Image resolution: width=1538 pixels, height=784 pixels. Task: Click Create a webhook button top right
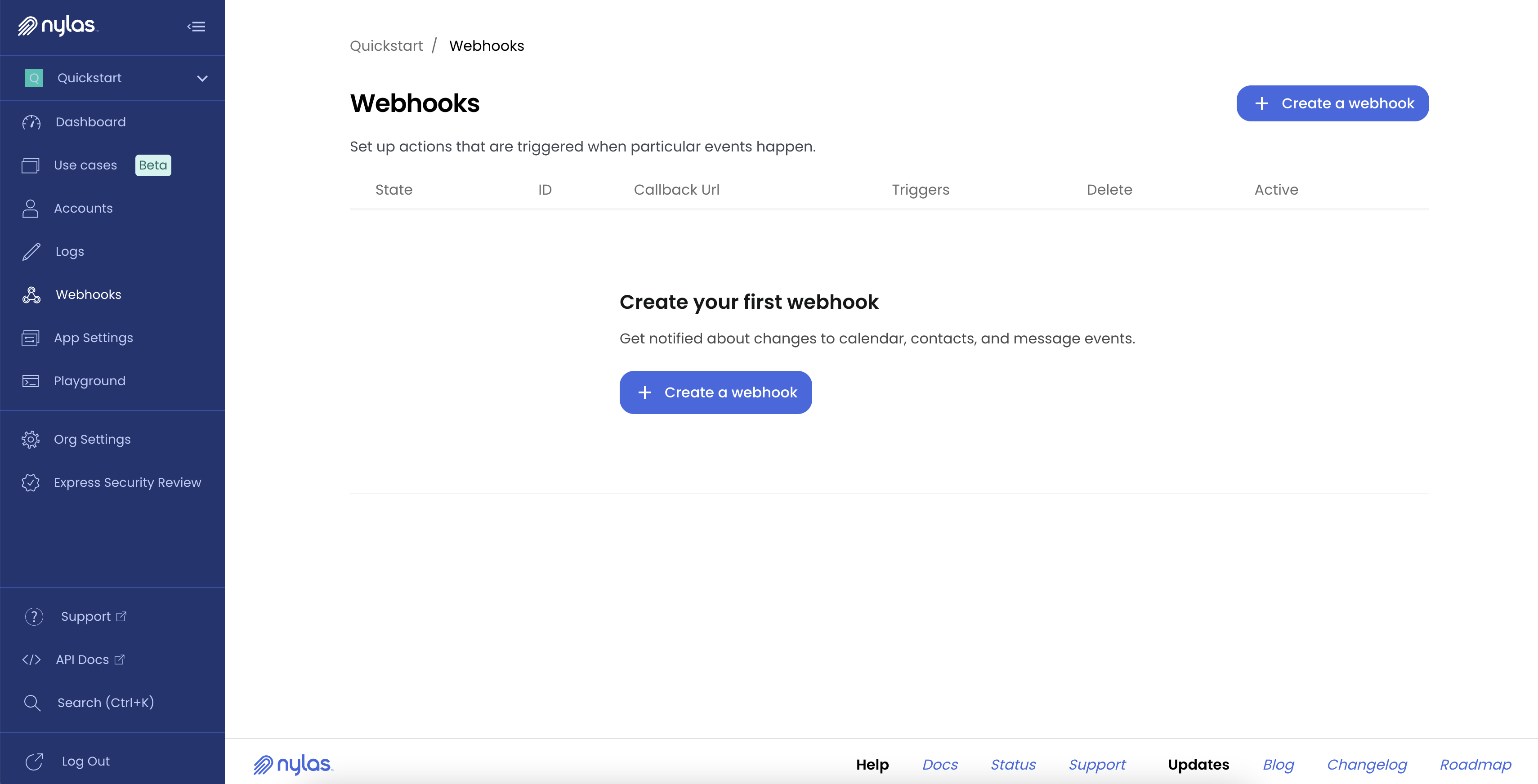pyautogui.click(x=1332, y=103)
